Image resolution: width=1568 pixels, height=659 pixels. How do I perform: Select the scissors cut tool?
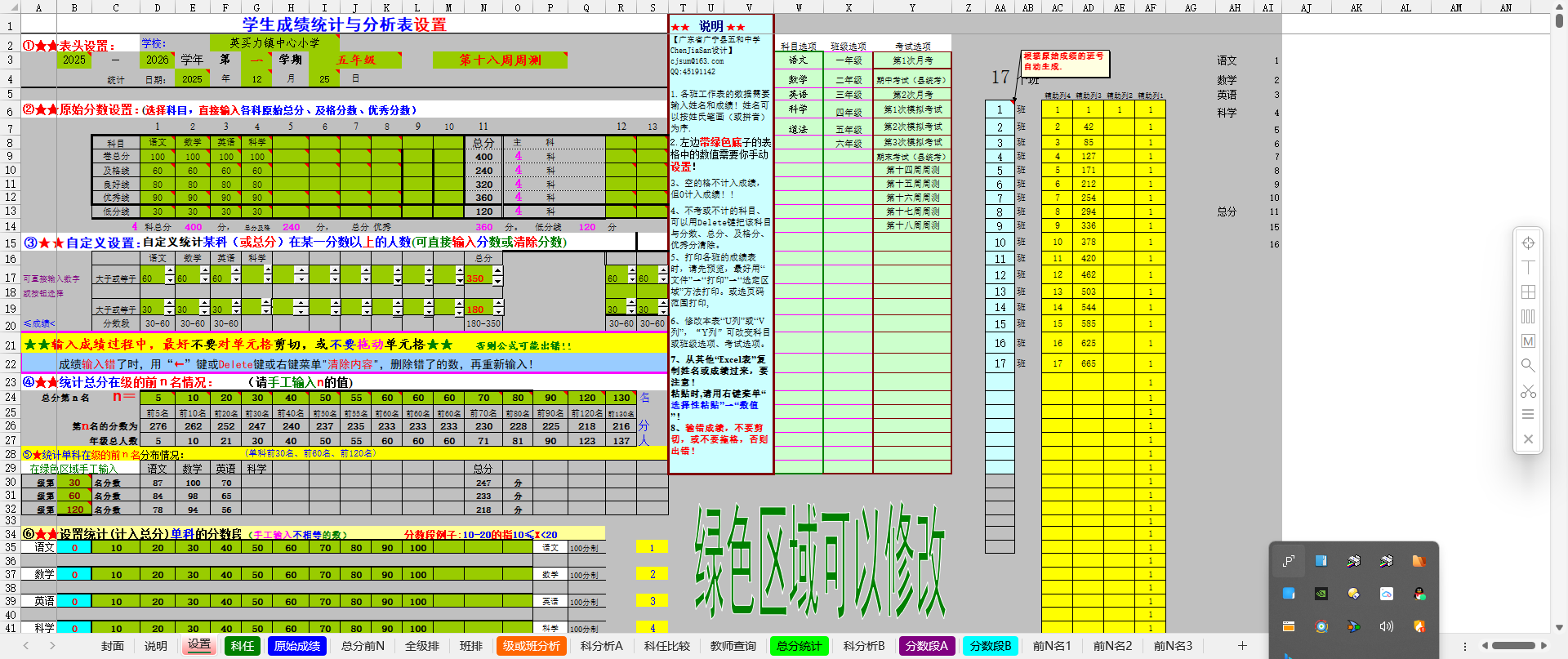tap(1528, 391)
